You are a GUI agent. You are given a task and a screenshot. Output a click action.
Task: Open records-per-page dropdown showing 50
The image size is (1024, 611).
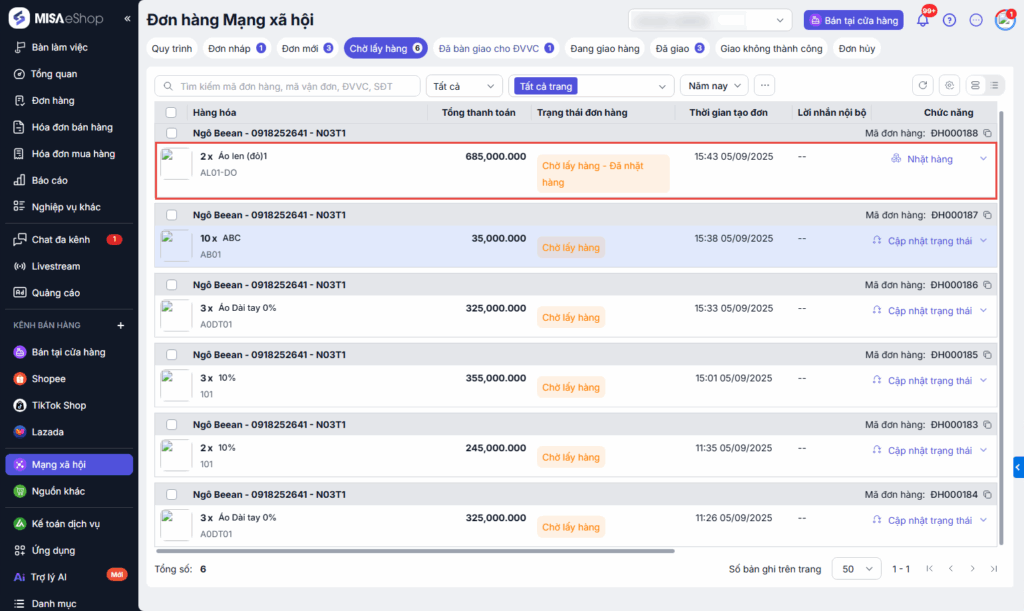(x=856, y=568)
